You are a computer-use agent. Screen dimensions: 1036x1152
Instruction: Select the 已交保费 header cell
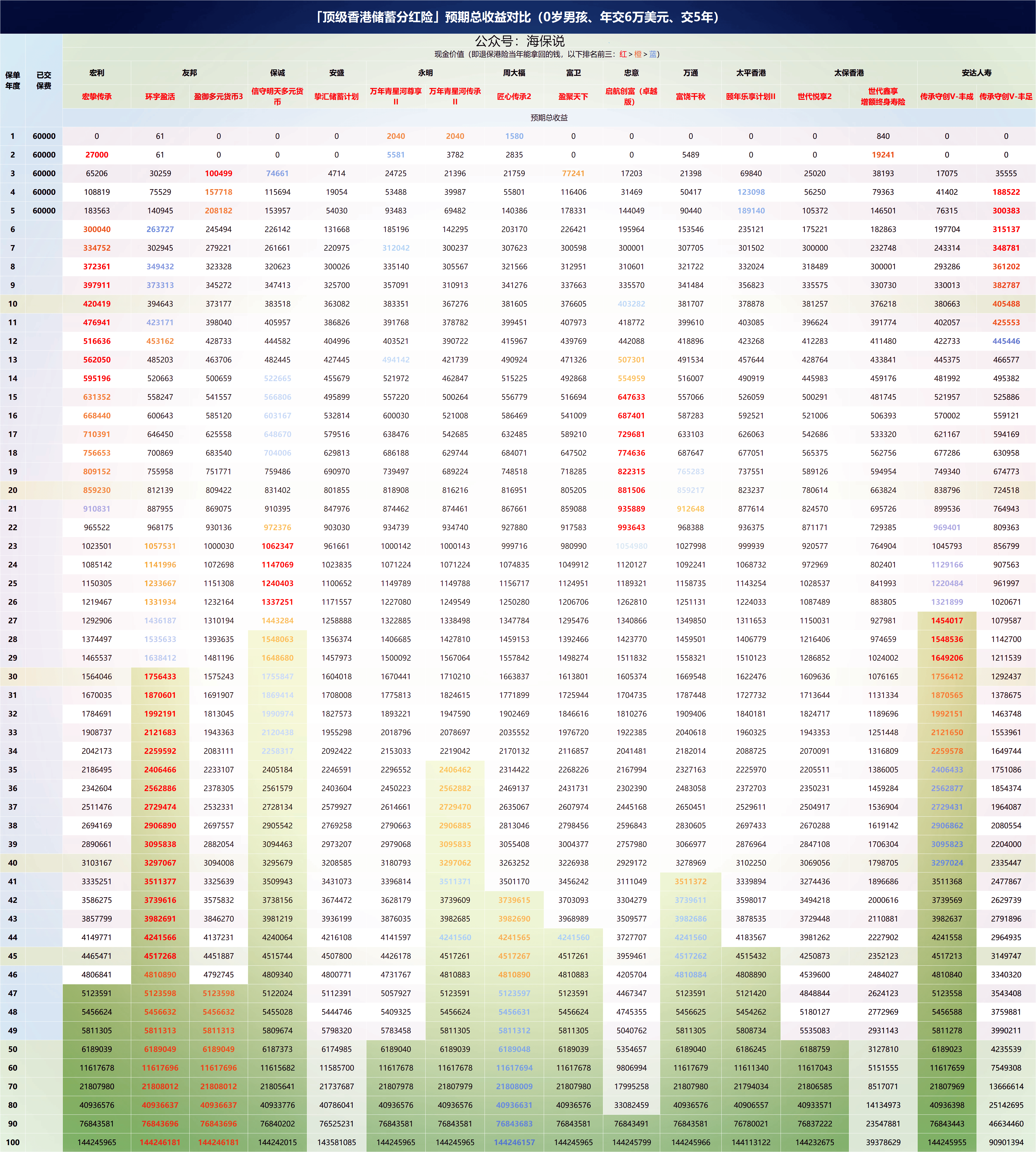point(44,80)
